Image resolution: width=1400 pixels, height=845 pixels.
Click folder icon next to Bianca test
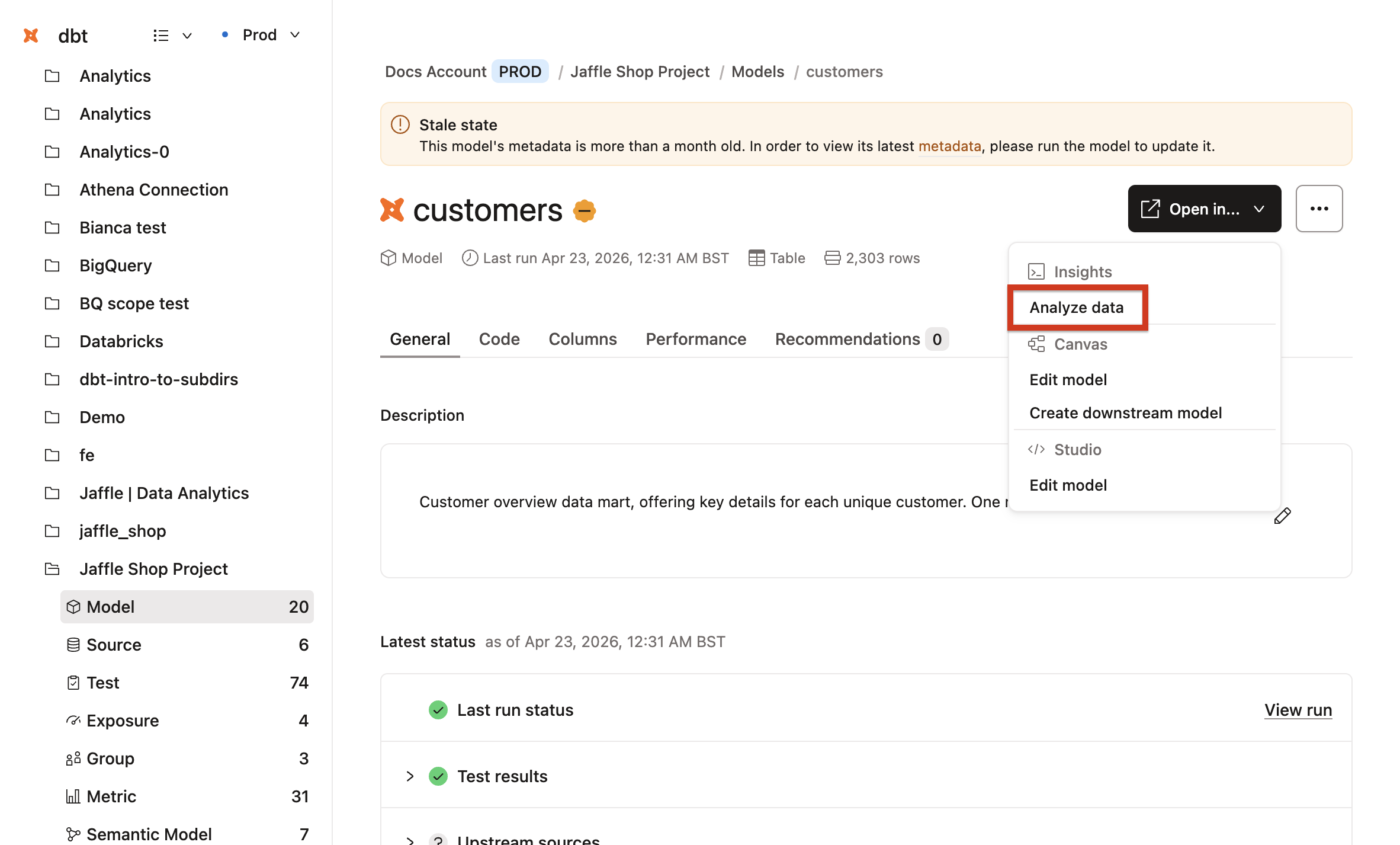pyautogui.click(x=53, y=228)
